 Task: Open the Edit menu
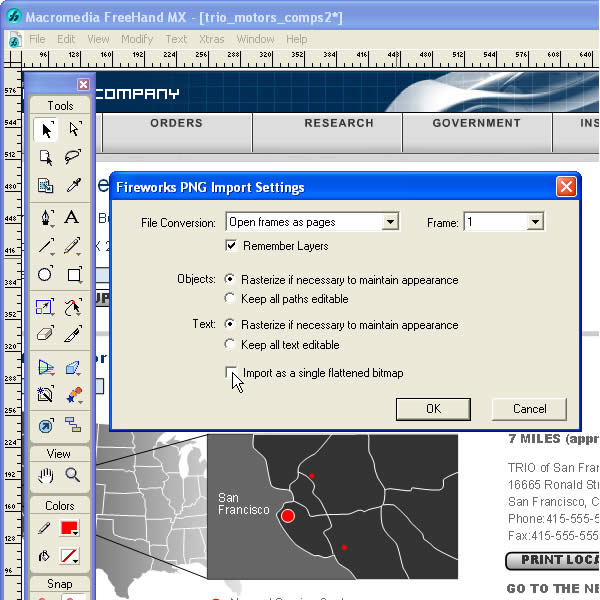(66, 39)
